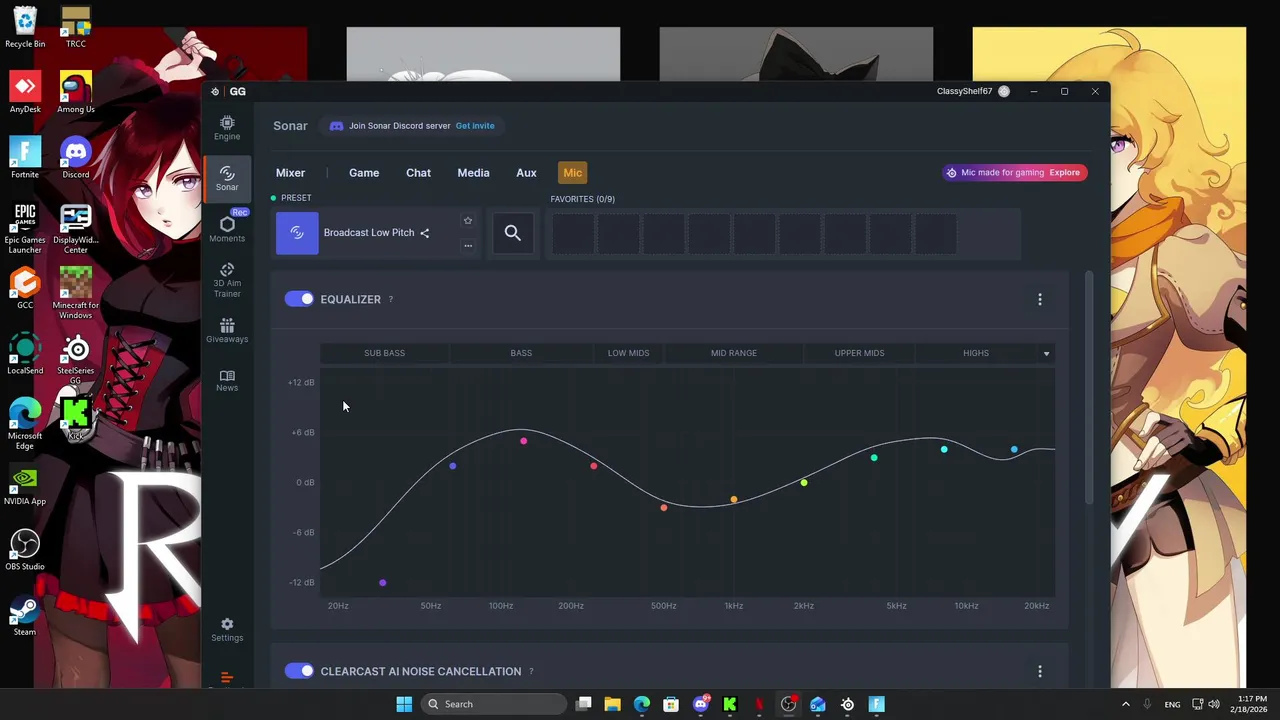
Task: Select the MID RANGE band header
Action: tap(734, 353)
